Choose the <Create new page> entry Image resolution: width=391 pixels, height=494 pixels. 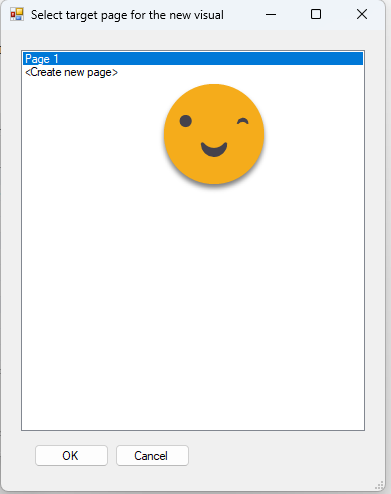(71, 72)
